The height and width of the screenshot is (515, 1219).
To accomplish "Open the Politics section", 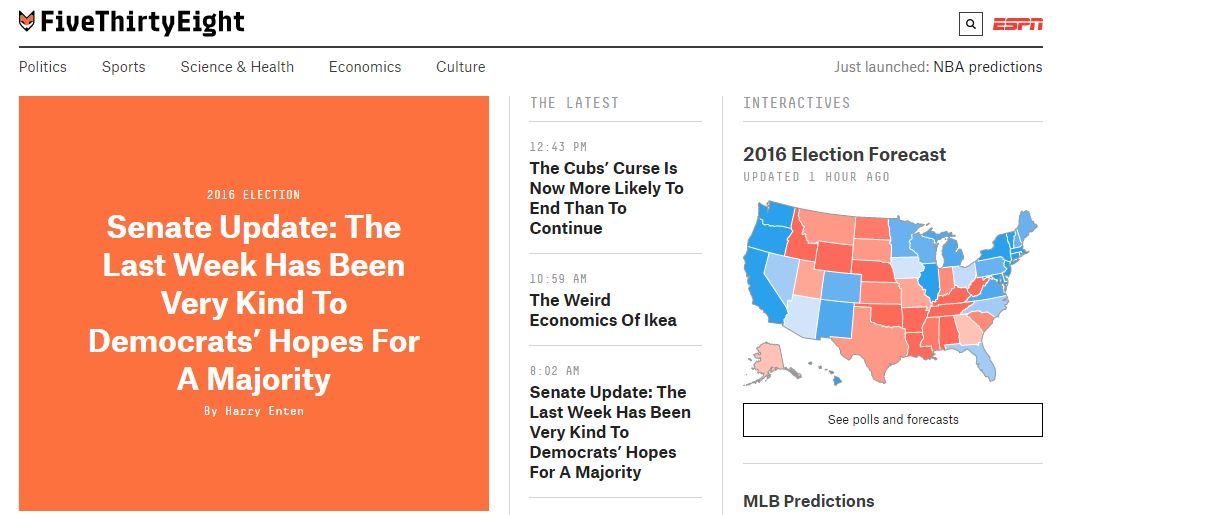I will coord(43,67).
